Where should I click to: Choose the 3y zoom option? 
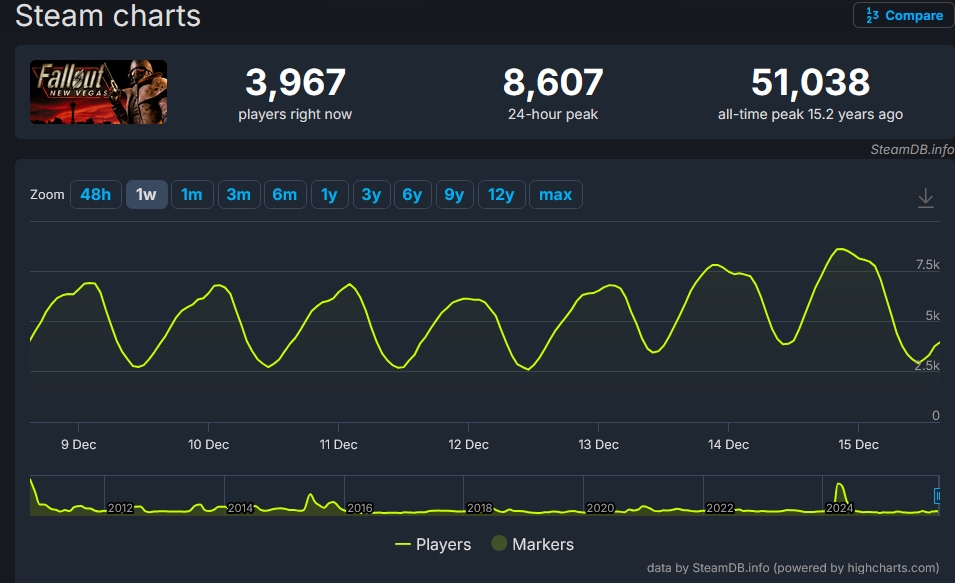pyautogui.click(x=372, y=194)
